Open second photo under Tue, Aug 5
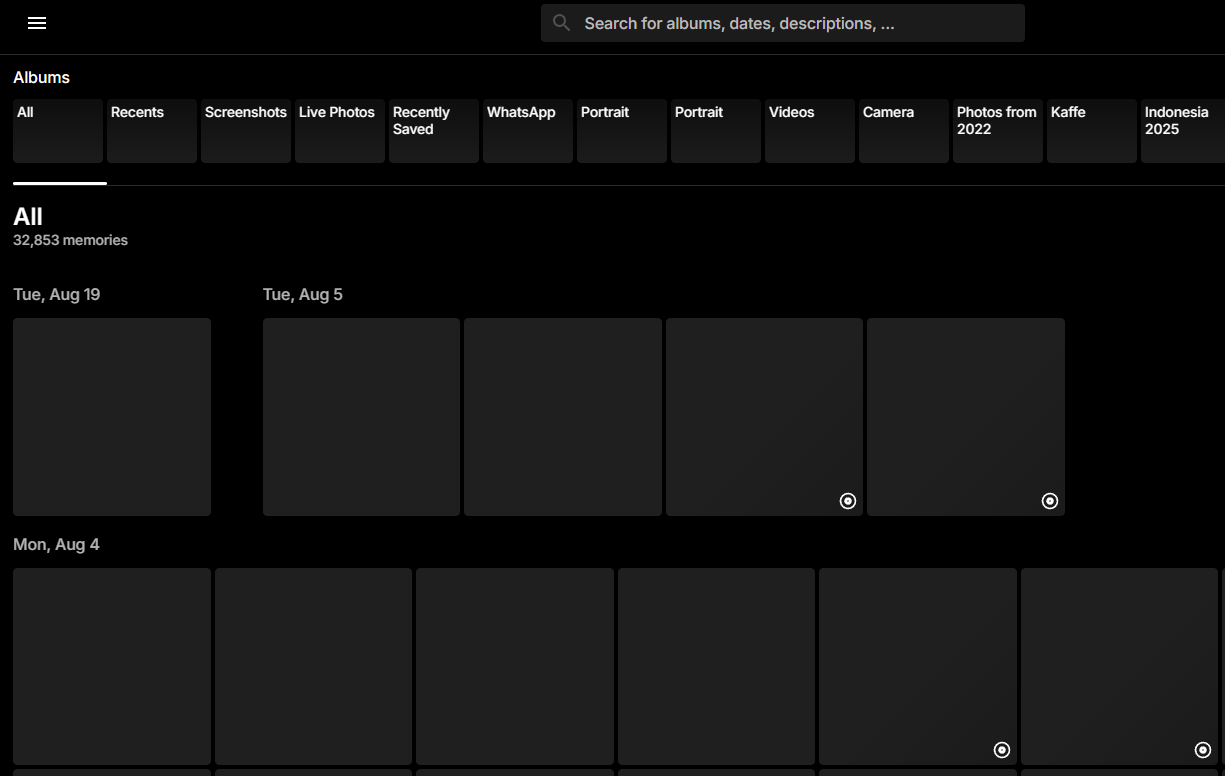Viewport: 1225px width, 776px height. click(563, 417)
